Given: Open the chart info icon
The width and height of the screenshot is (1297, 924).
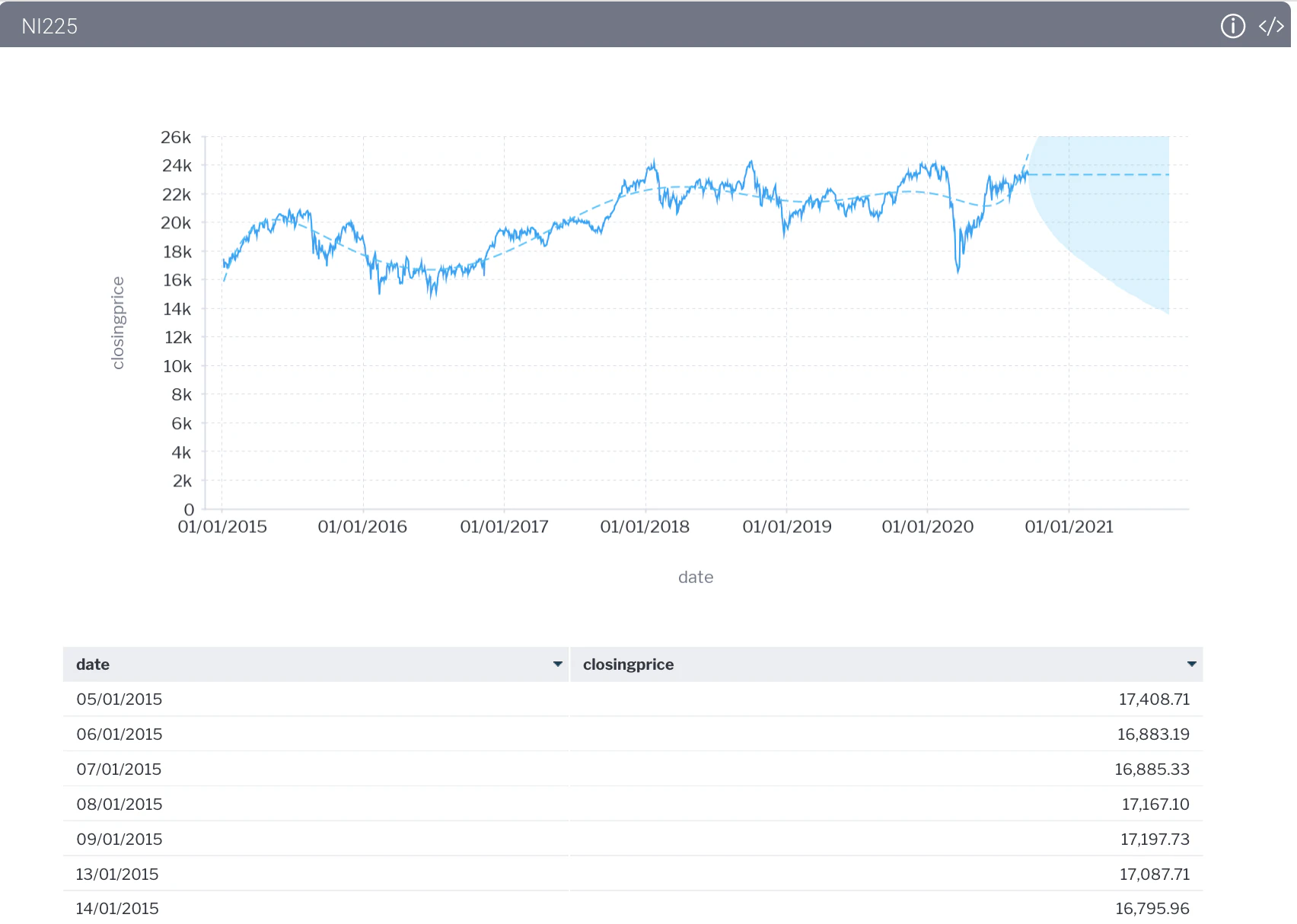Looking at the screenshot, I should [x=1232, y=26].
